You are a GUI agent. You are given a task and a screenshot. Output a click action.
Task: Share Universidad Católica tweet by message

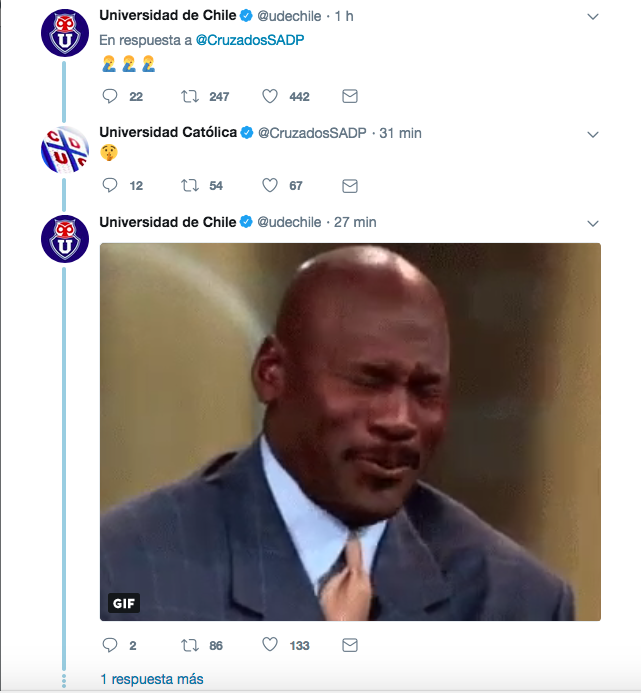(350, 186)
